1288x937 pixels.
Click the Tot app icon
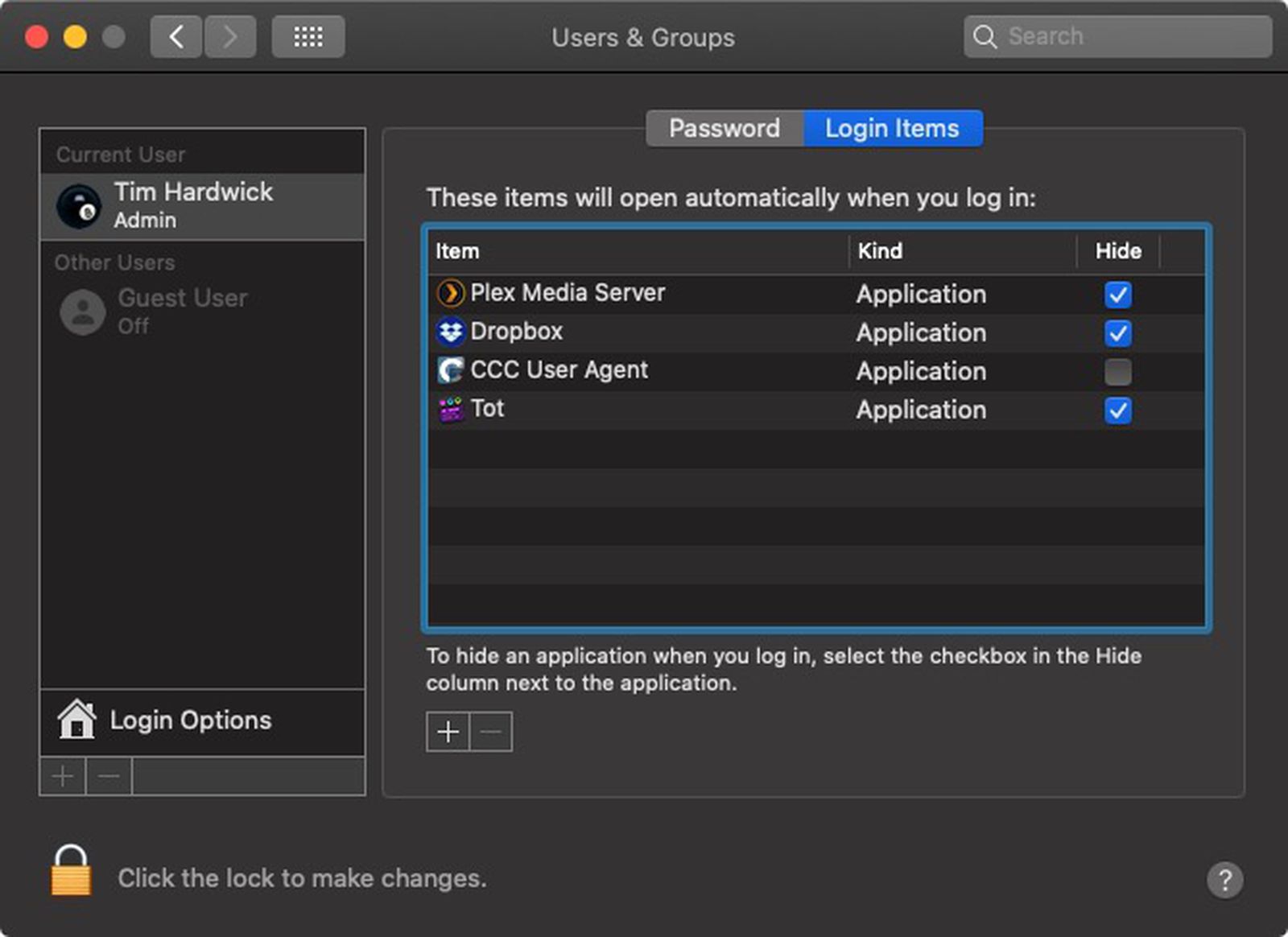tap(451, 408)
